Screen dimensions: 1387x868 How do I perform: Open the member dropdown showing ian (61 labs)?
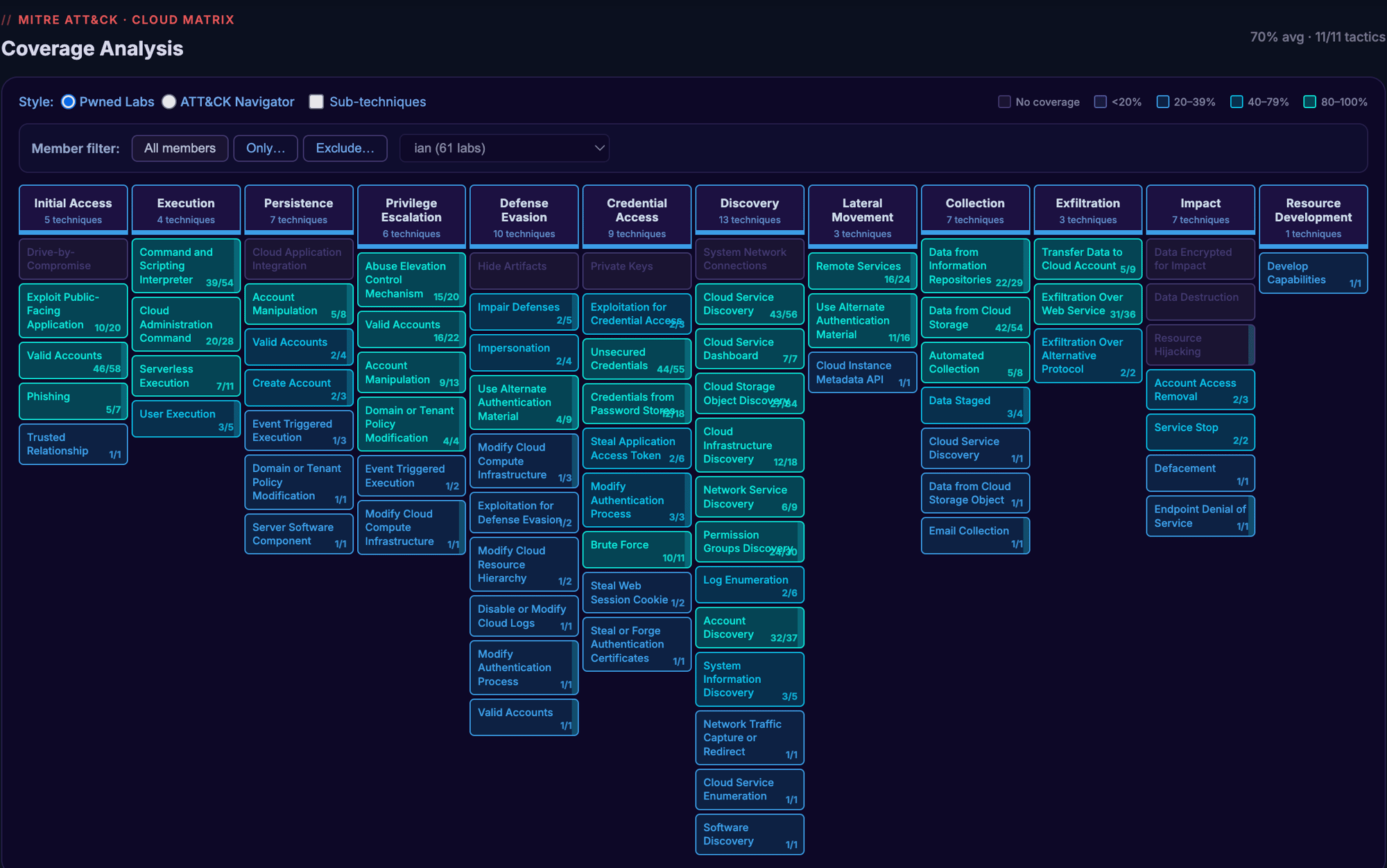[x=504, y=148]
